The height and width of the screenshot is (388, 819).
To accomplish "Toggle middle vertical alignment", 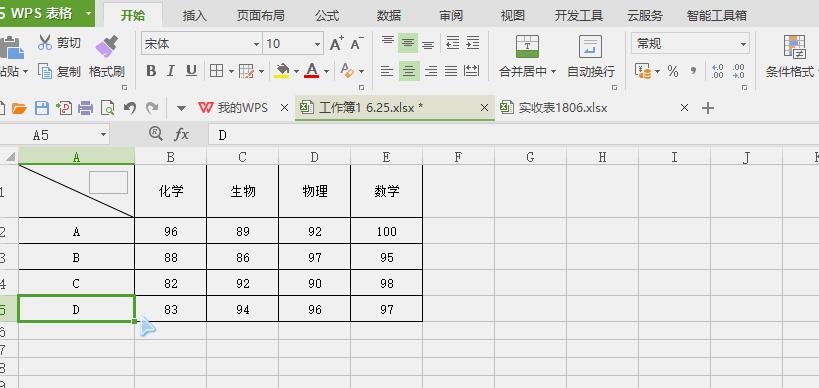I will pos(408,43).
